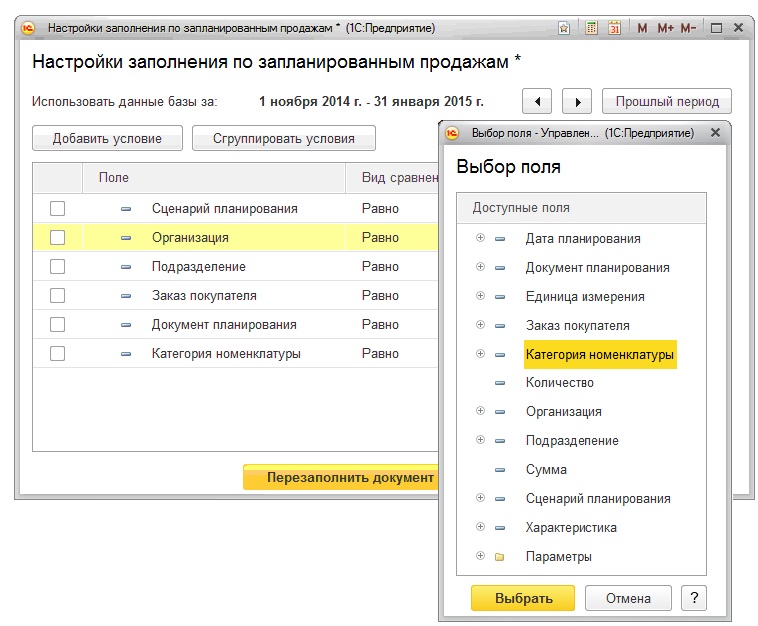Viewport: 758px width, 626px height.
Task: Expand the Документ планирования field node
Action: (x=480, y=266)
